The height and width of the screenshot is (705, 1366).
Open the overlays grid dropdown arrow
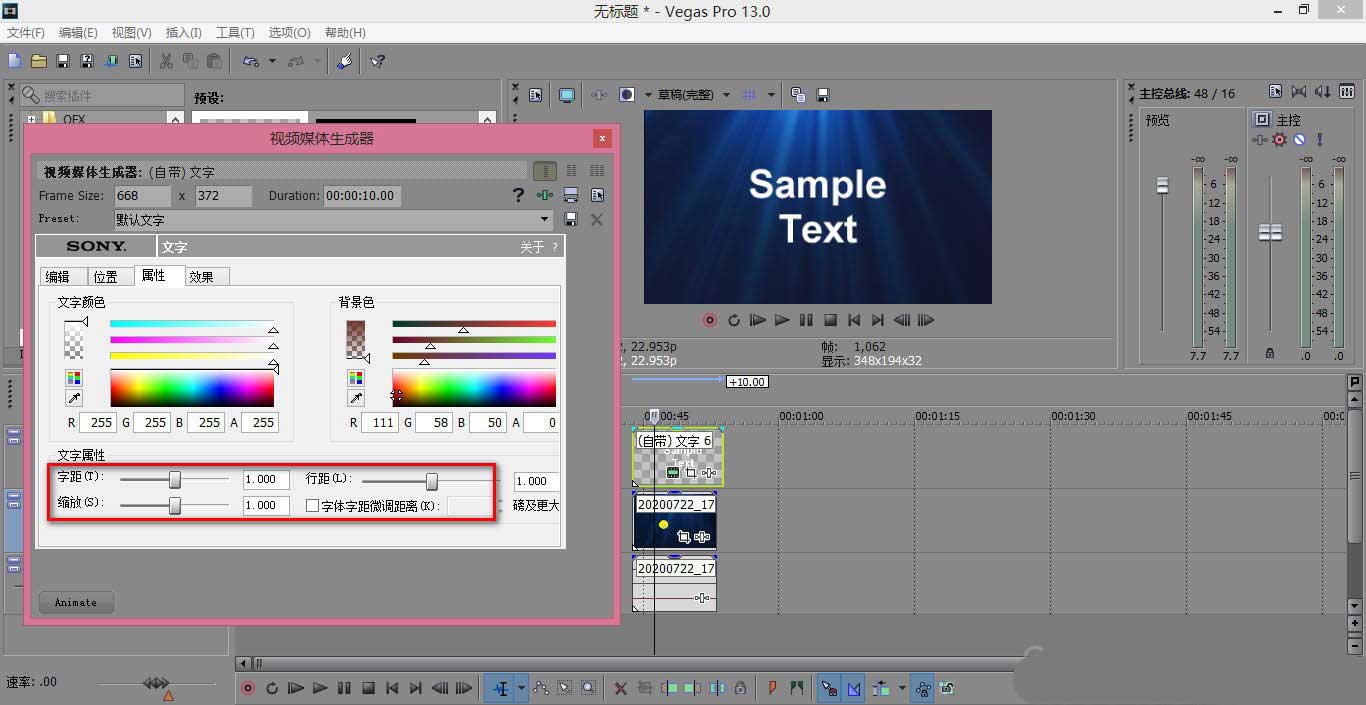[771, 95]
